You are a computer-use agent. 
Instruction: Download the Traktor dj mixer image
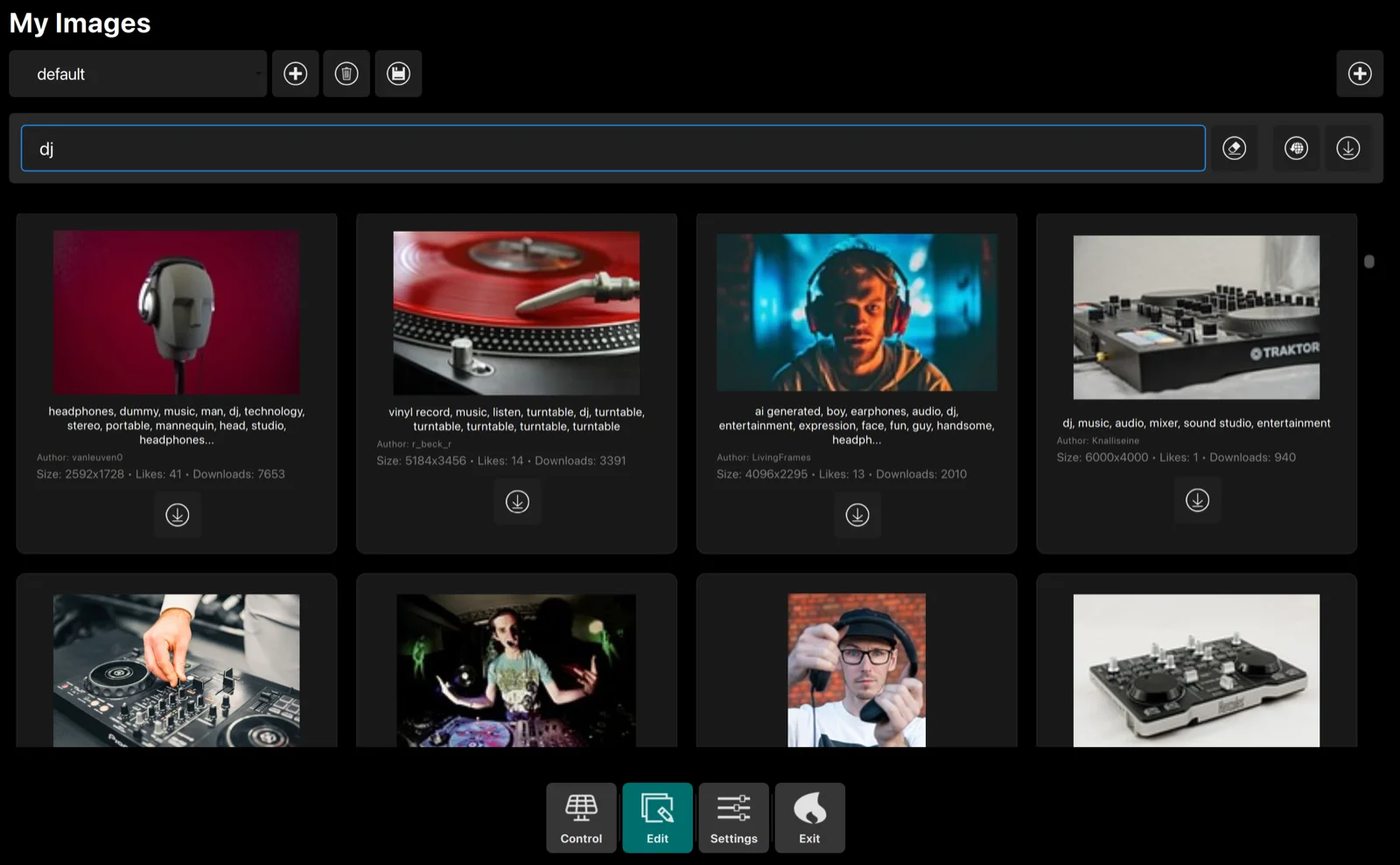coord(1197,499)
